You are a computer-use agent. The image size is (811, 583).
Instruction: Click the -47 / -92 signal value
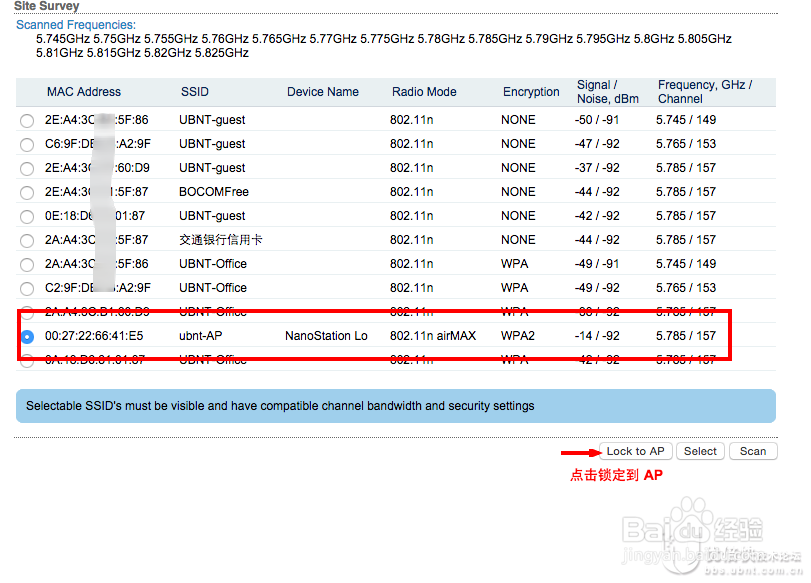pyautogui.click(x=597, y=144)
